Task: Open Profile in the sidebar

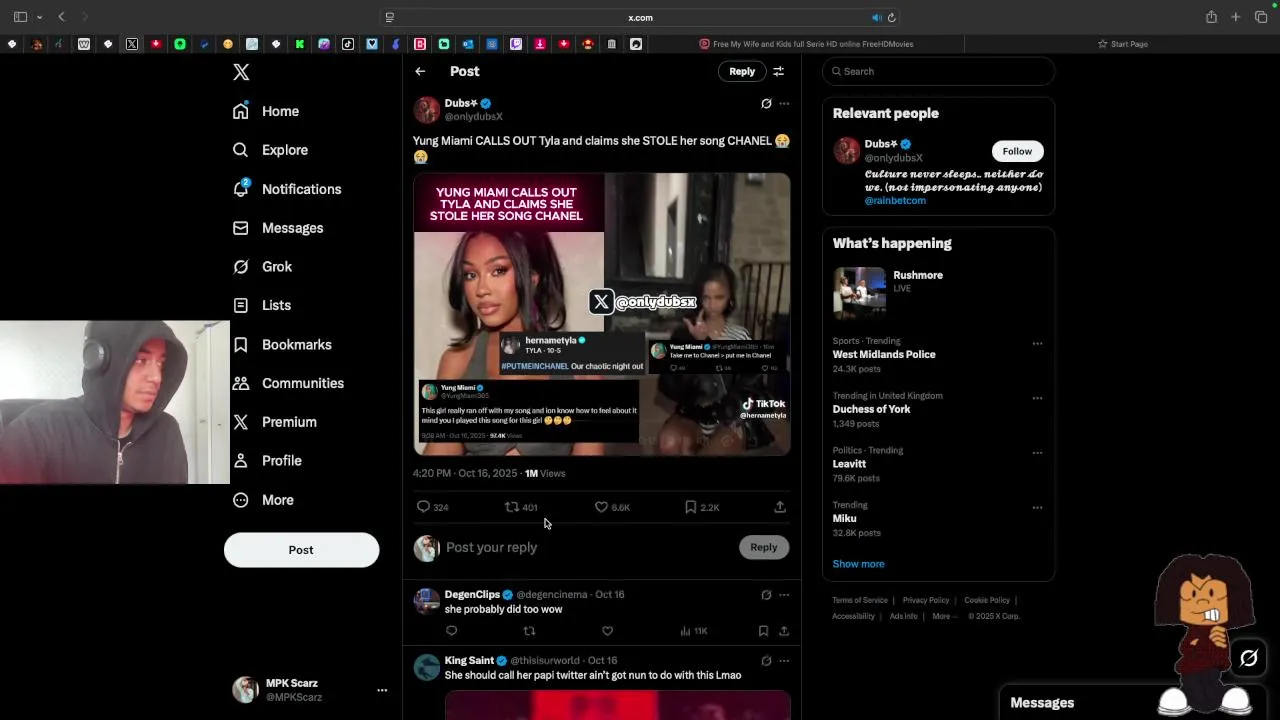Action: pyautogui.click(x=267, y=461)
